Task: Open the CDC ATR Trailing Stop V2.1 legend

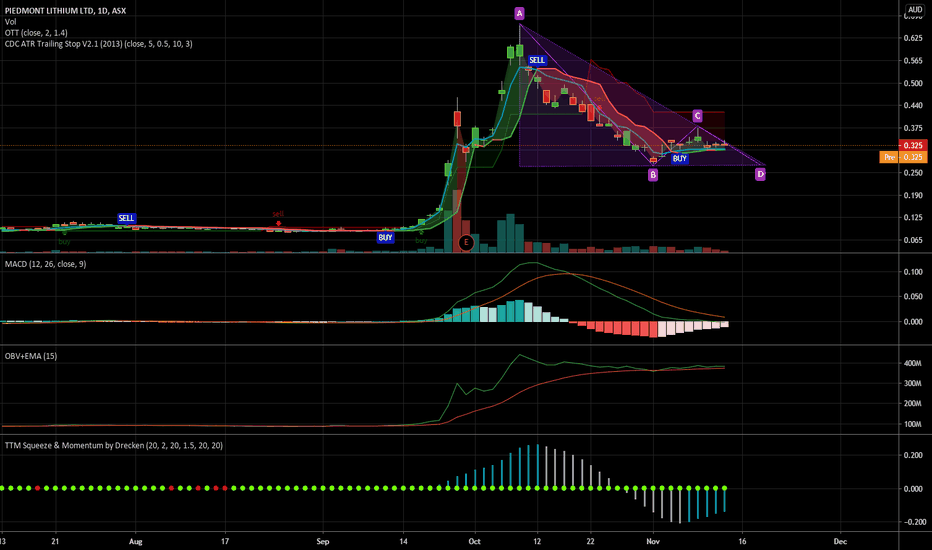Action: click(x=99, y=43)
